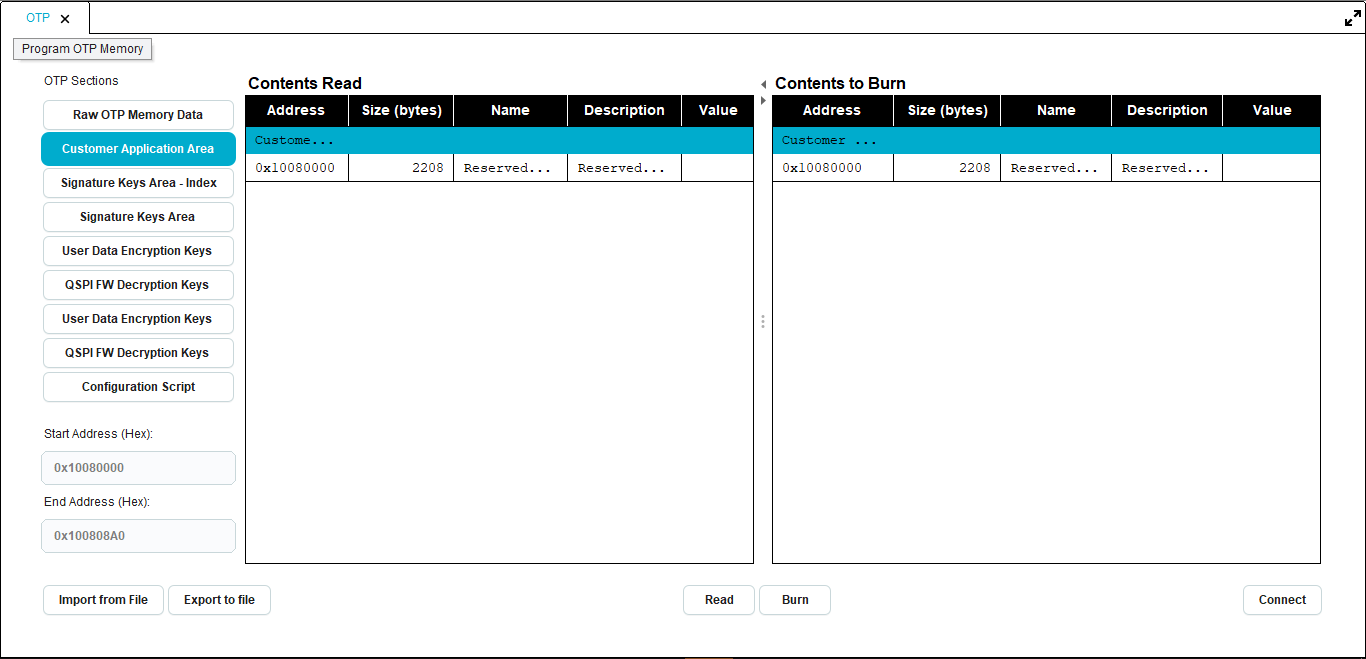Viewport: 1366px width, 659px height.
Task: Click address 0x10080000 in Contents to Burn table
Action: (x=833, y=168)
